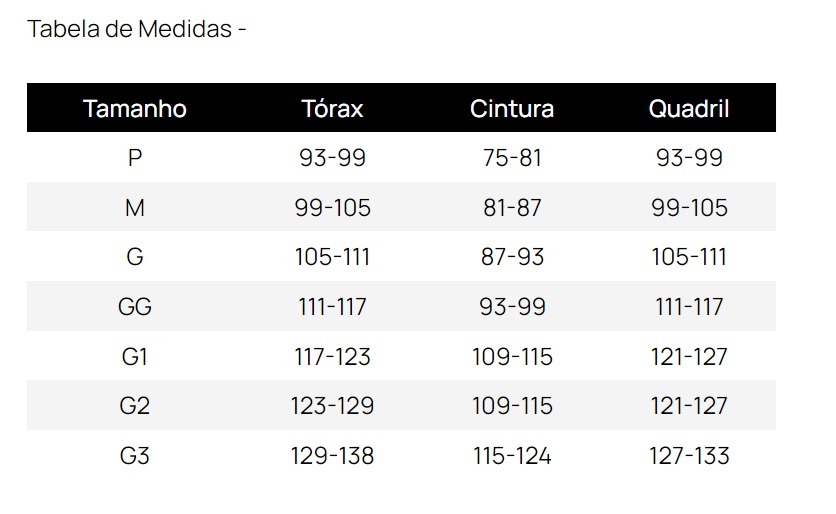Click the GG size label
Image resolution: width=836 pixels, height=514 pixels.
point(135,307)
